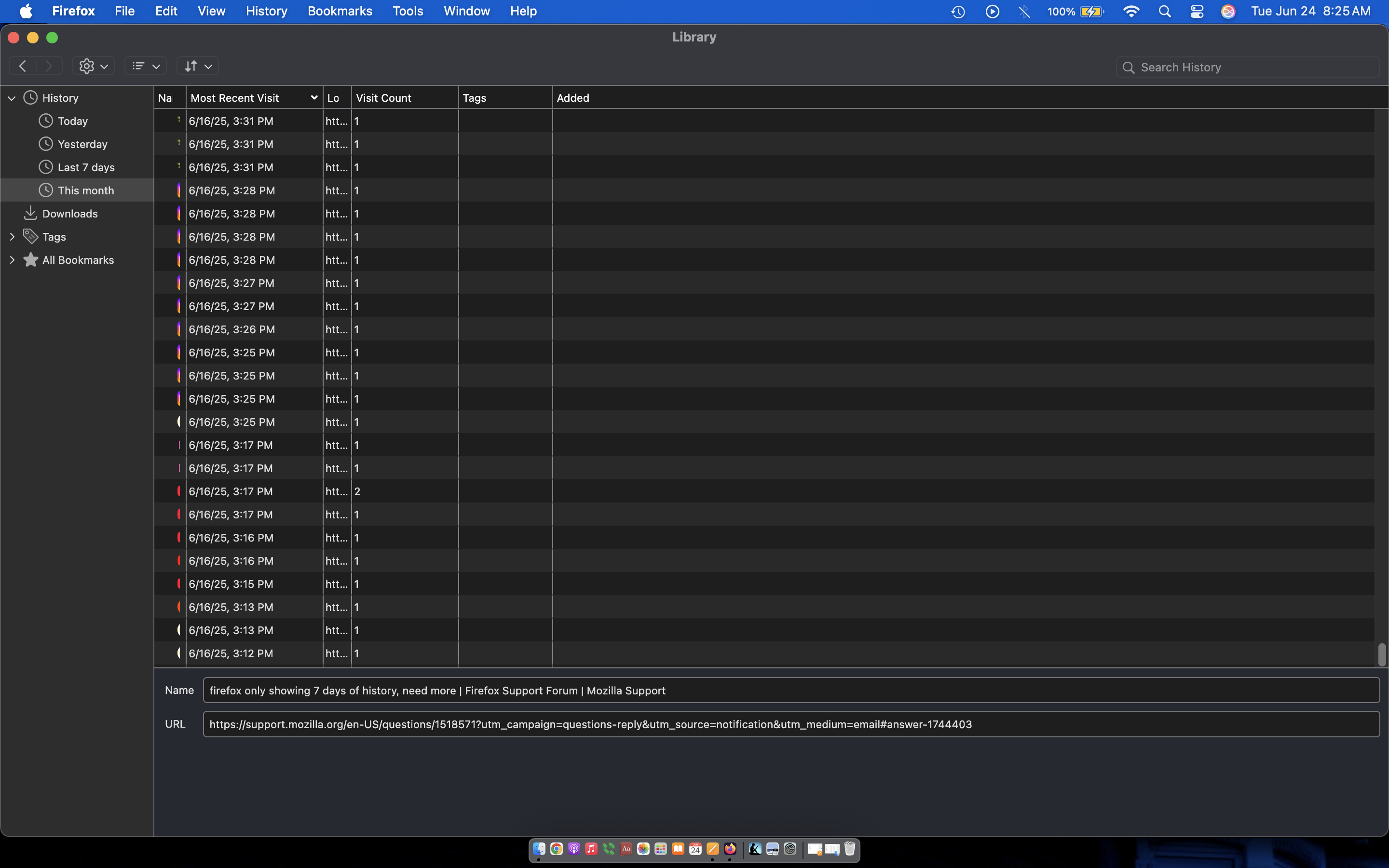Click the URL text field in details pane
This screenshot has height=868, width=1389.
[791, 724]
